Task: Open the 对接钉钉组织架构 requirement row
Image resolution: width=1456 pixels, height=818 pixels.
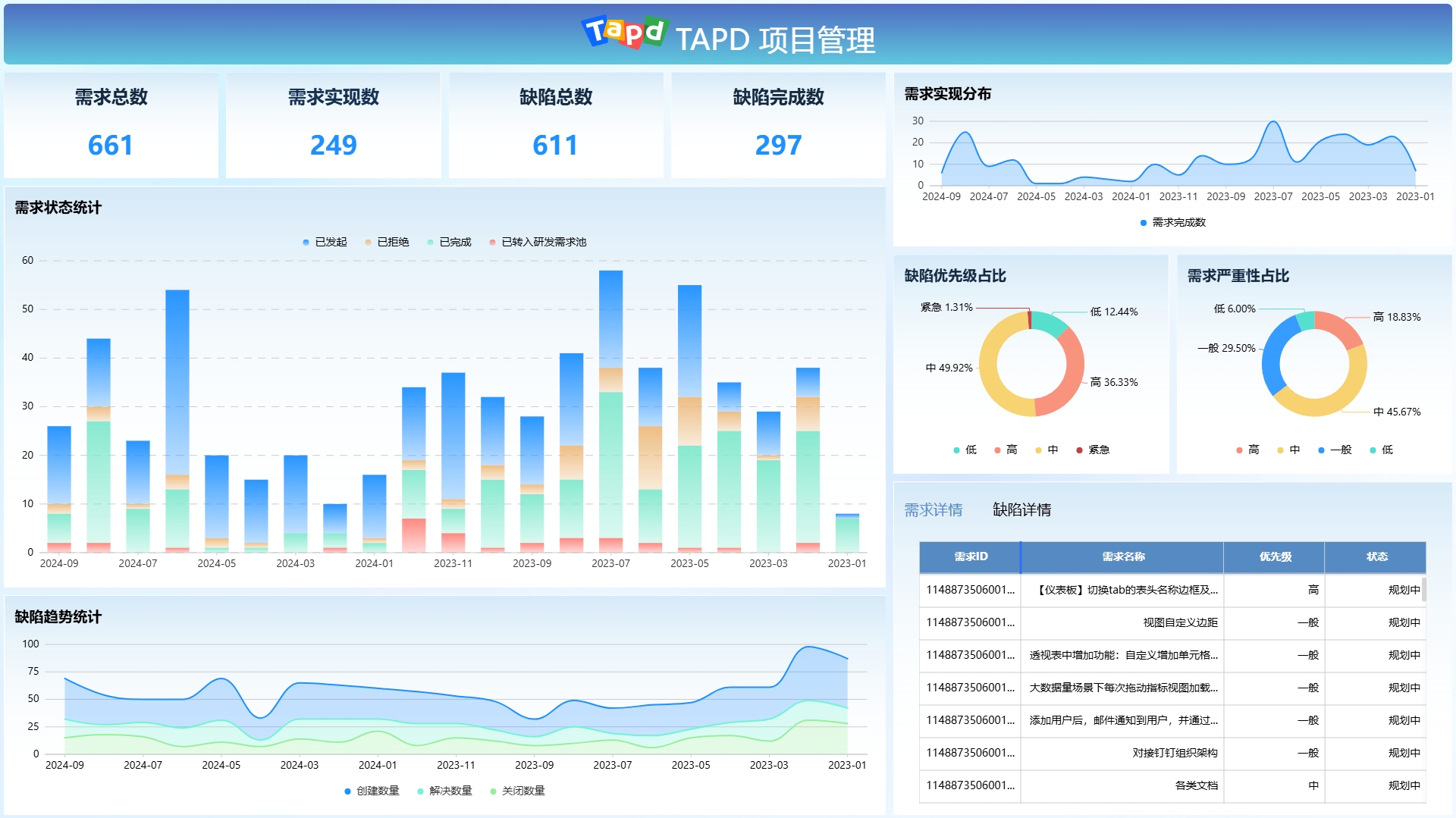Action: (x=1174, y=753)
